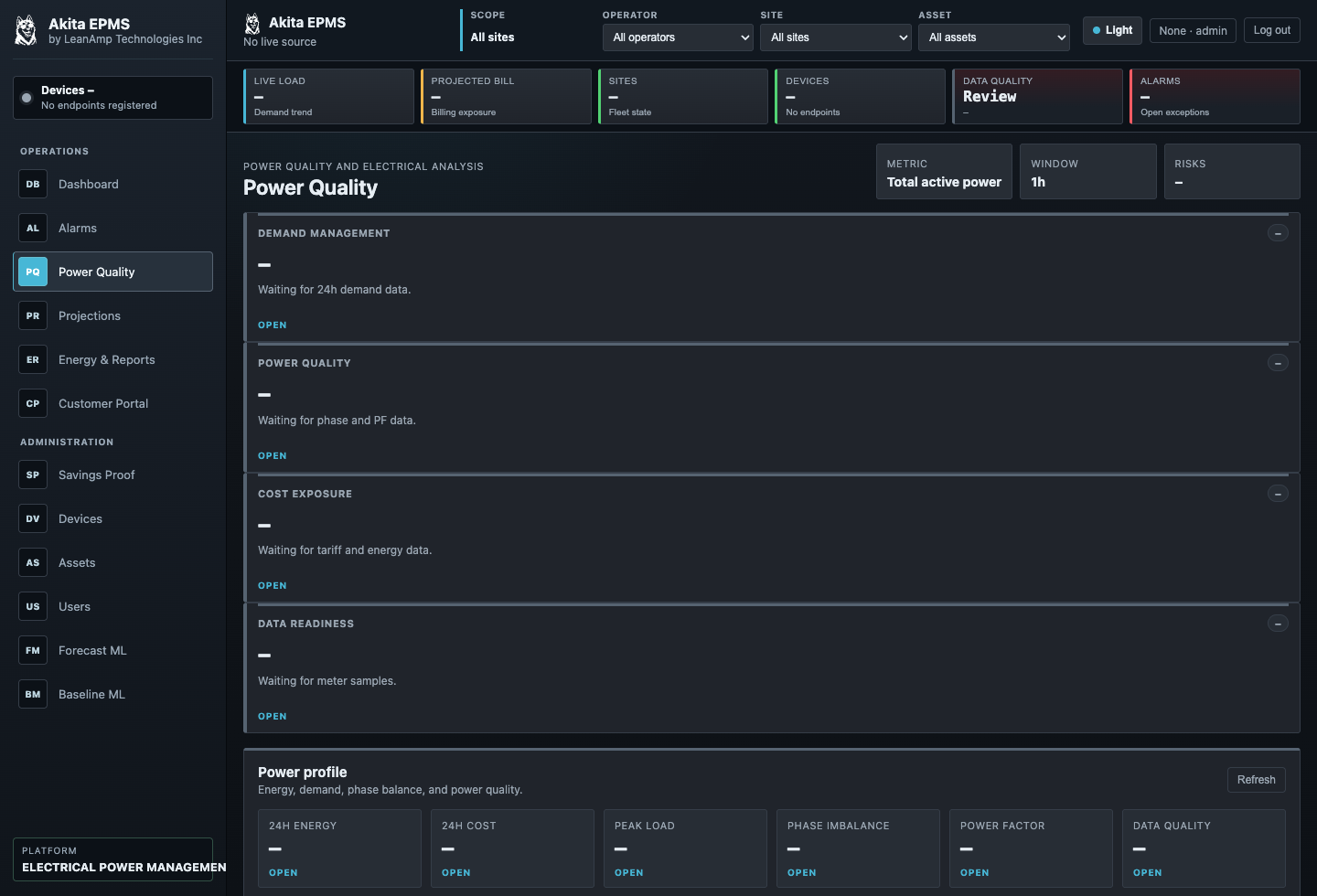Select the Projected Bill summary card
1317x896 pixels.
(x=506, y=96)
